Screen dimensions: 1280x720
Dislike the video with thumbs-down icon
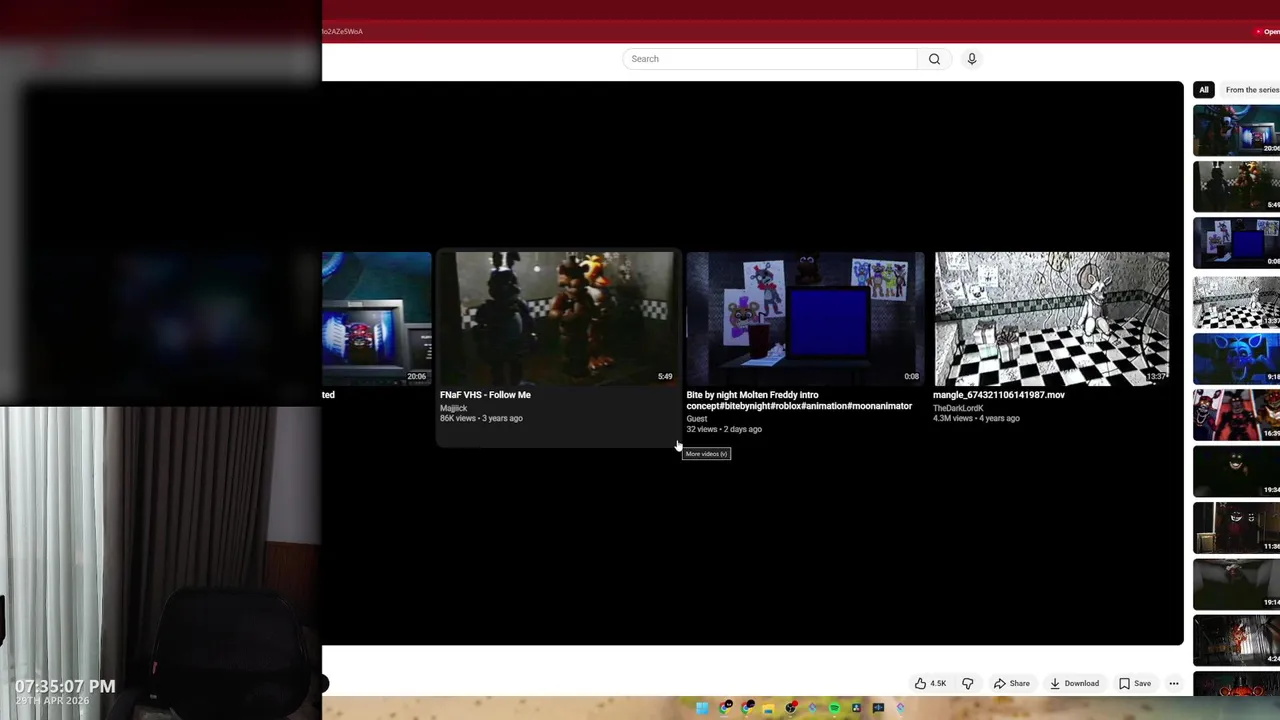967,684
